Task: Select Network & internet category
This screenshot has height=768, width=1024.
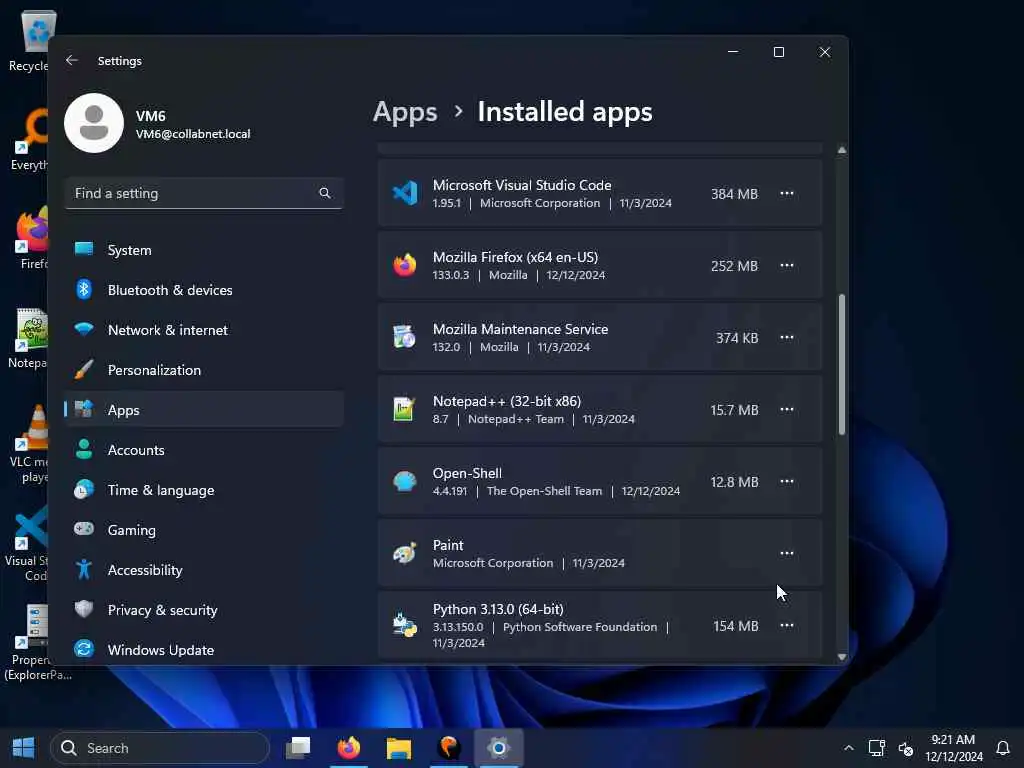Action: click(204, 330)
